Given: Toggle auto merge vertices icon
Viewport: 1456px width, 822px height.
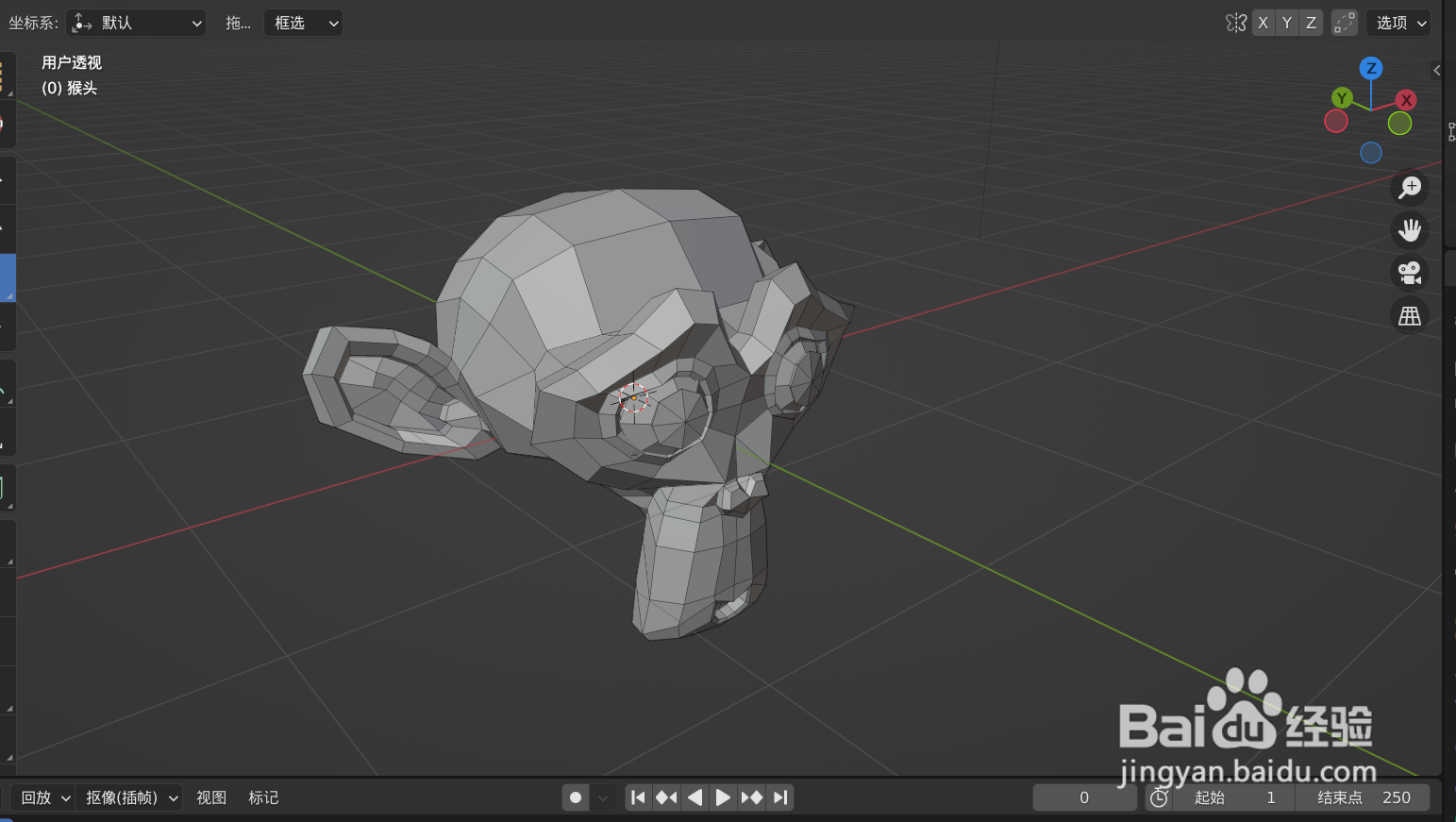Looking at the screenshot, I should [1345, 23].
